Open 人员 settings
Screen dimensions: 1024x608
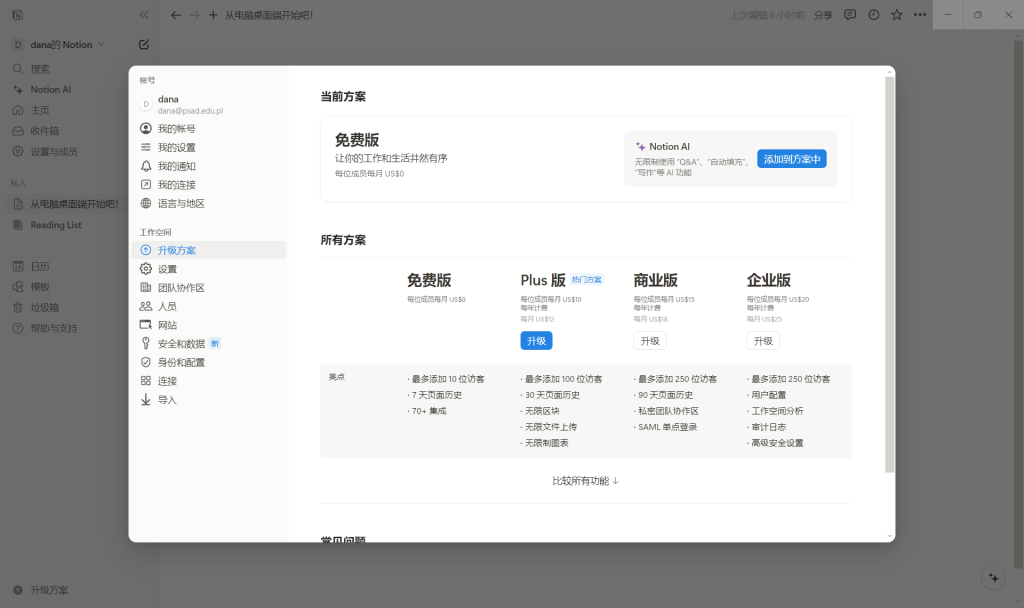(x=209, y=306)
